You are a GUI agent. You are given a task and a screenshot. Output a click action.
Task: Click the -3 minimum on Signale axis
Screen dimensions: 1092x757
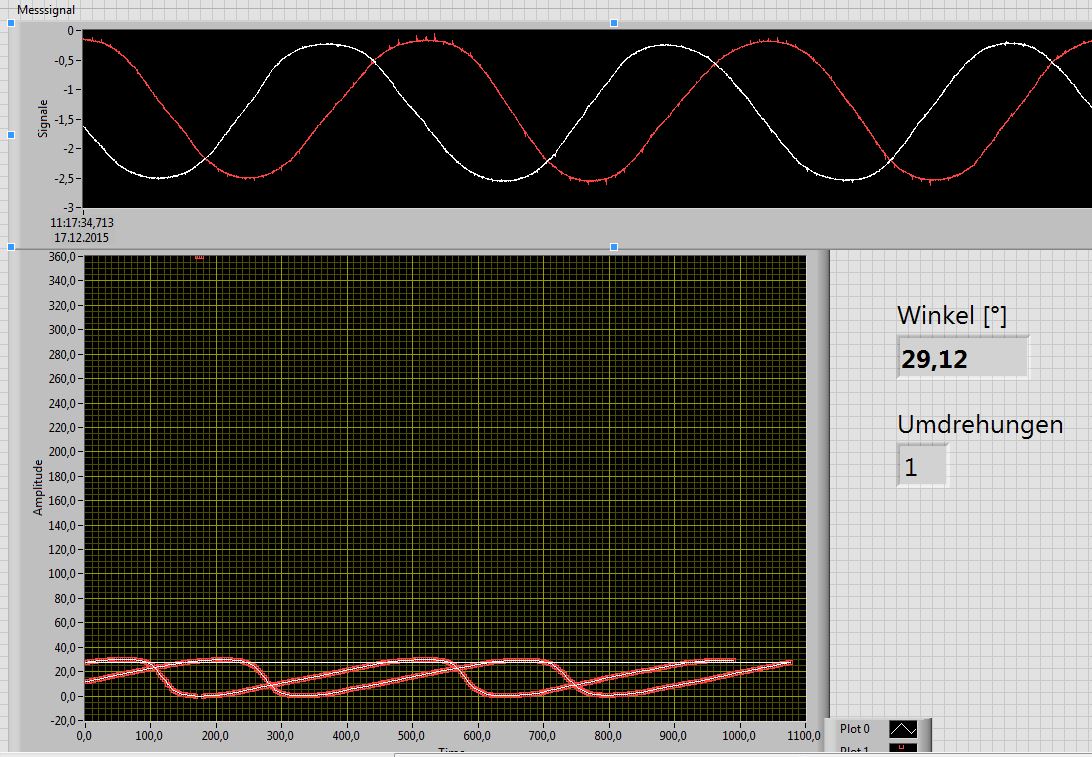[x=69, y=207]
